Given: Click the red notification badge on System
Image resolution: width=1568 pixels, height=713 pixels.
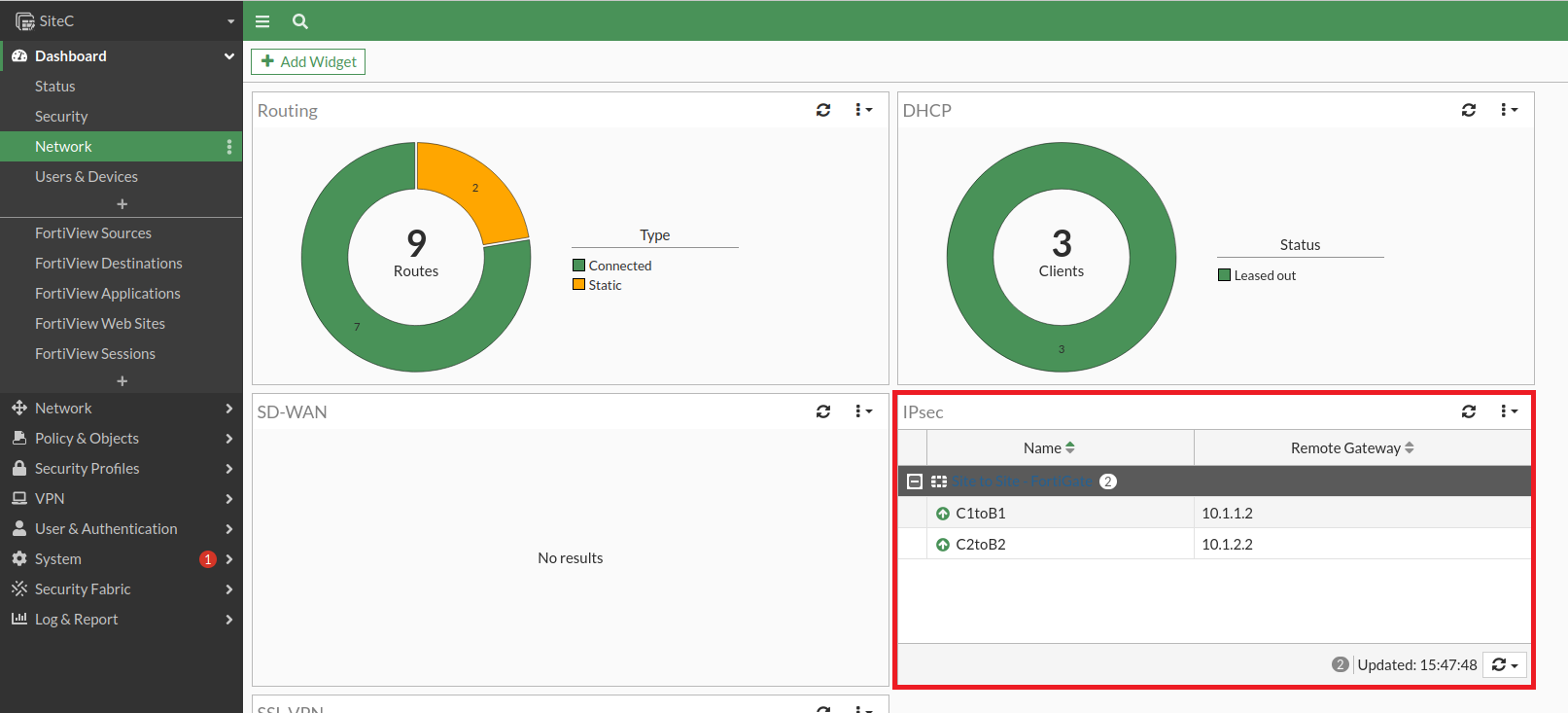Looking at the screenshot, I should (x=208, y=559).
